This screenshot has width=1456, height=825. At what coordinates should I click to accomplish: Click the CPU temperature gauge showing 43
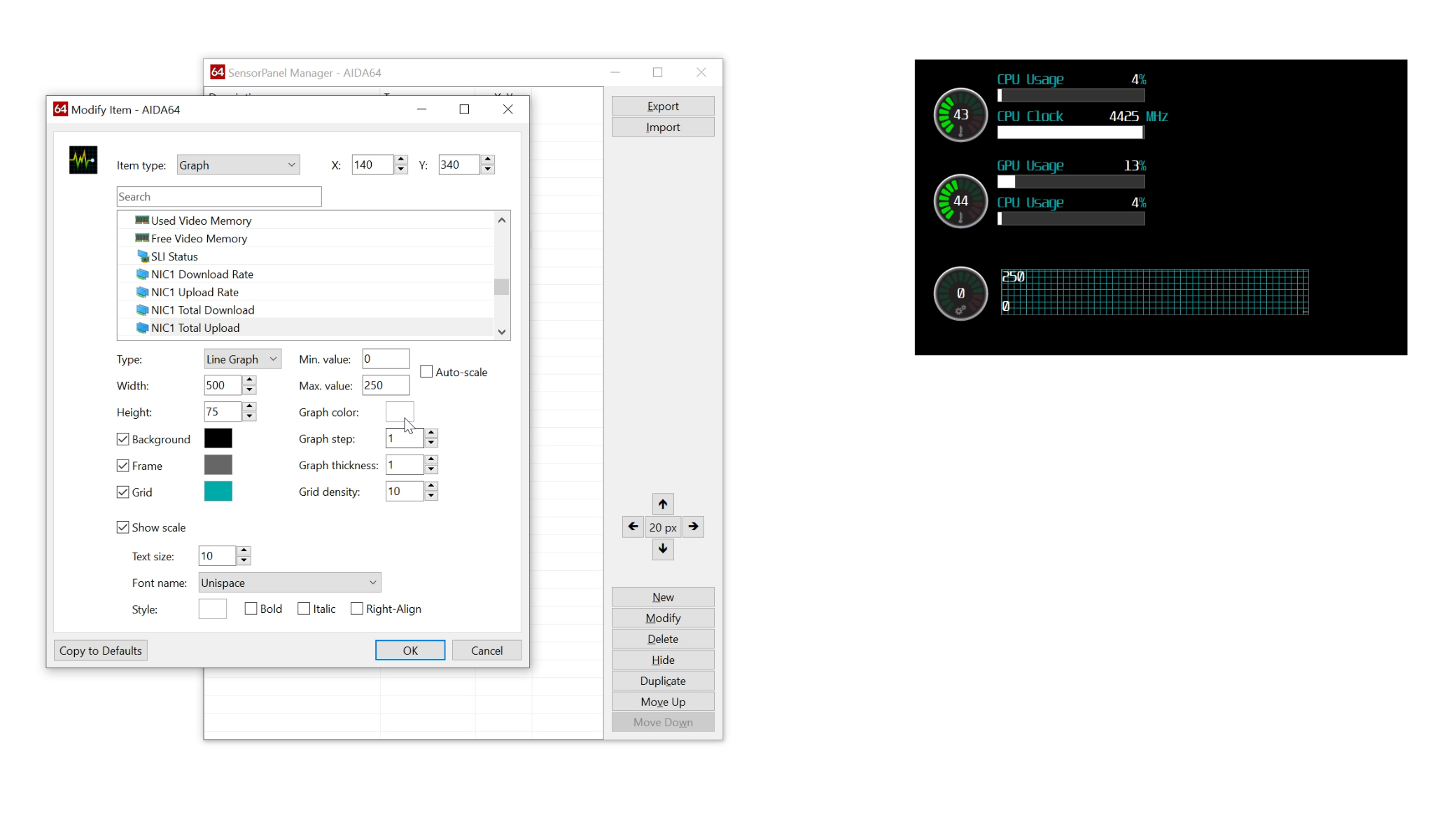(x=960, y=115)
